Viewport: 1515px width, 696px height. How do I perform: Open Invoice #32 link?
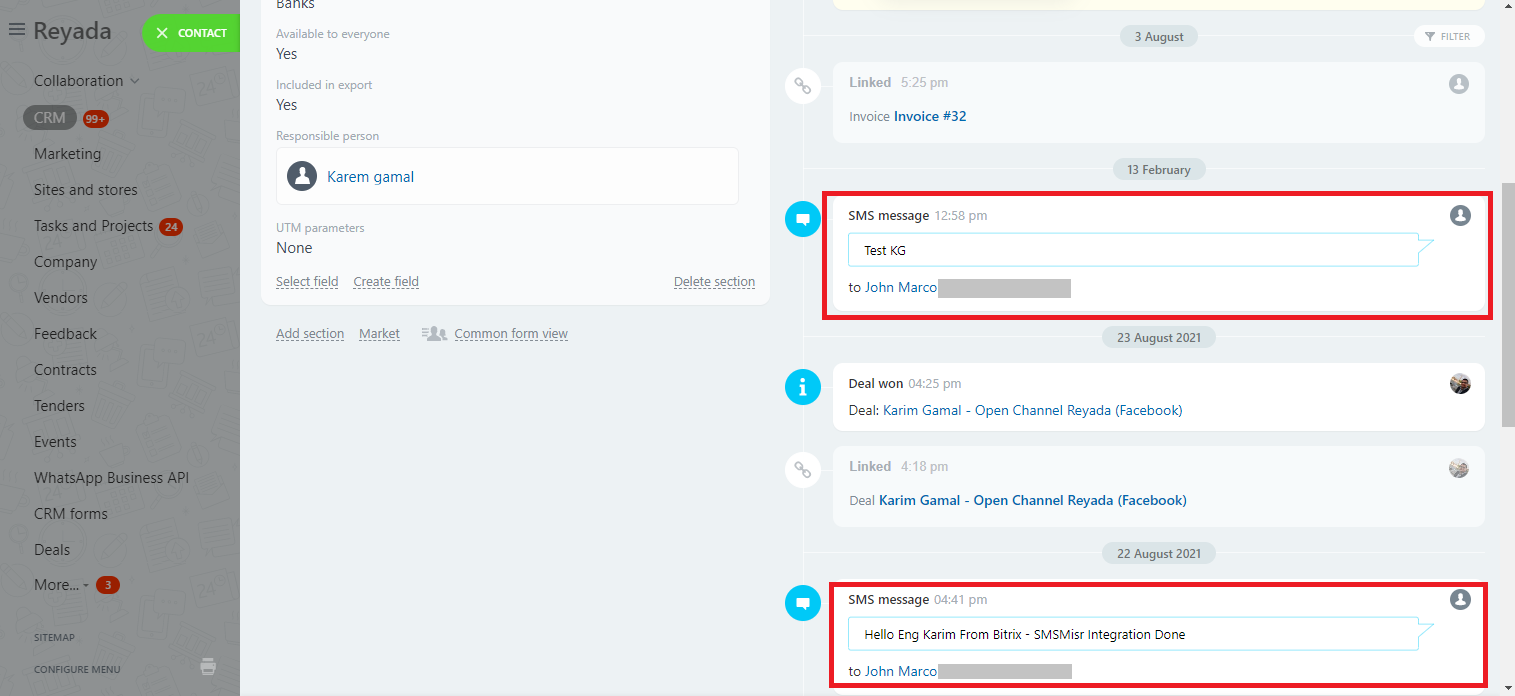coord(929,117)
